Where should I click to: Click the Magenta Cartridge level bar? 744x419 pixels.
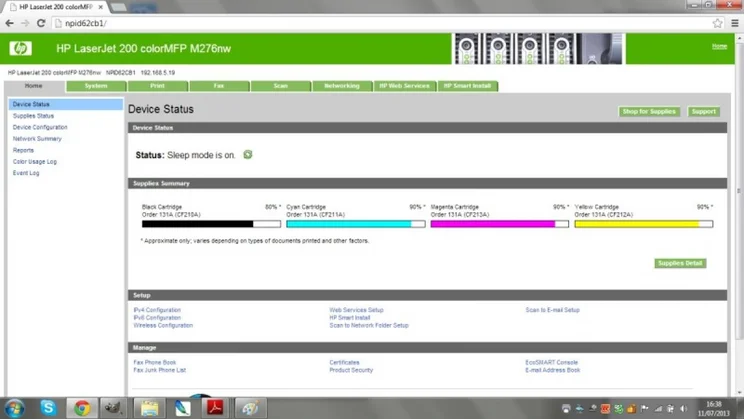tap(499, 224)
